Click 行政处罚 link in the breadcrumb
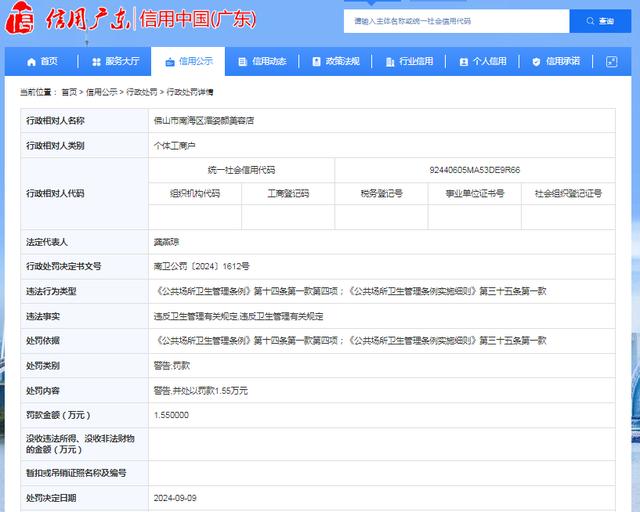The width and height of the screenshot is (640, 512). point(141,92)
